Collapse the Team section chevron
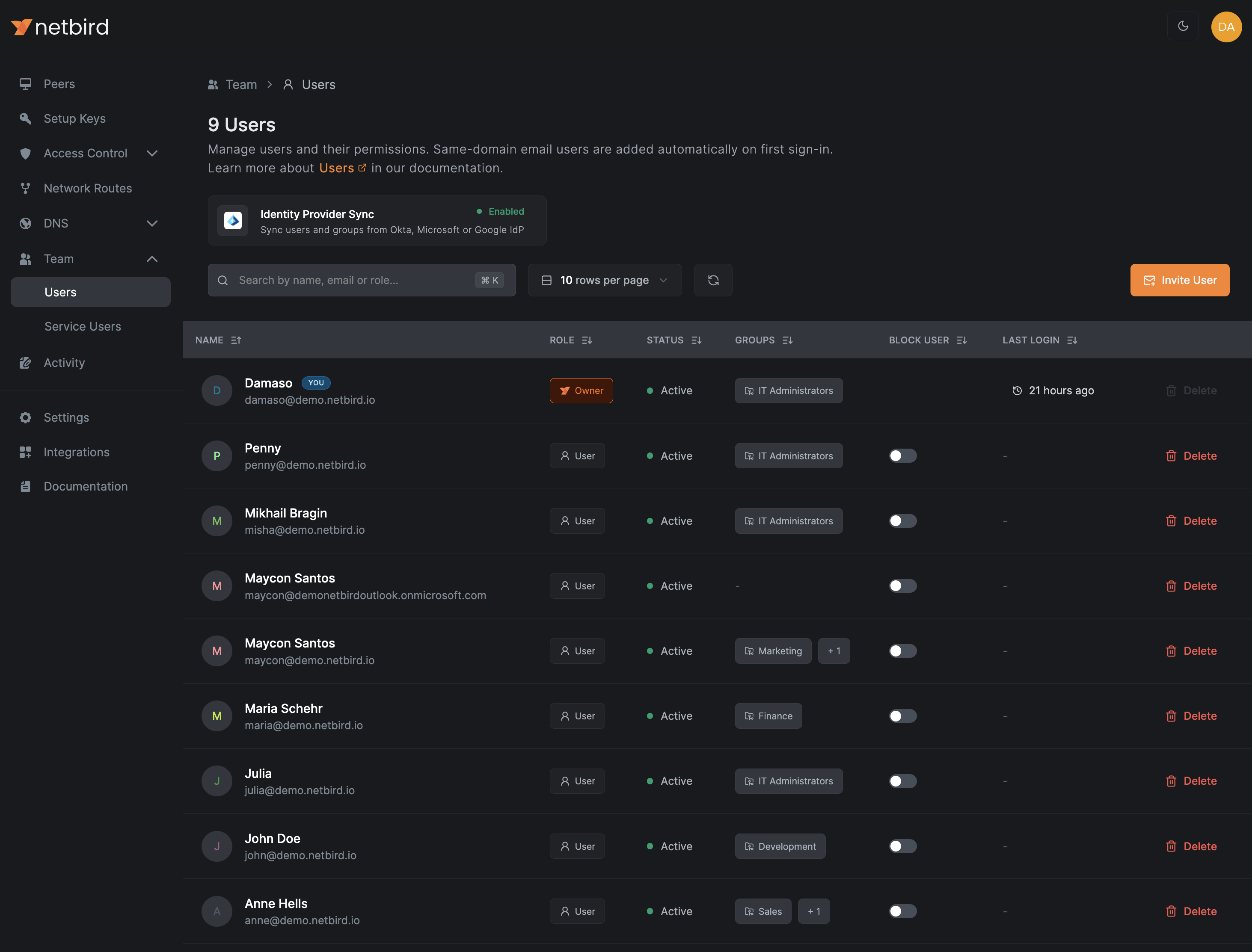1252x952 pixels. click(152, 259)
